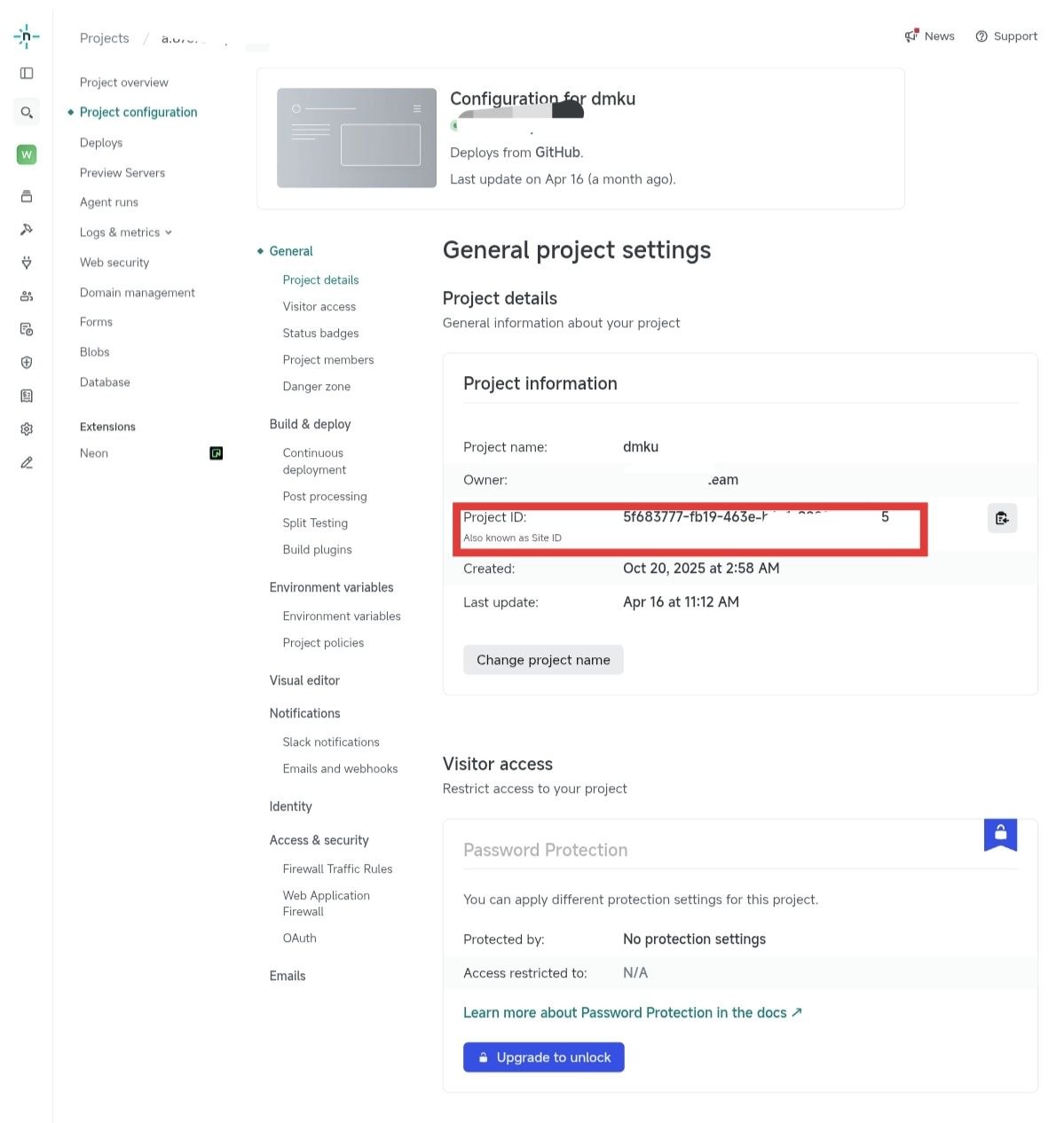
Task: Click the Netlify logo icon
Action: tap(27, 36)
